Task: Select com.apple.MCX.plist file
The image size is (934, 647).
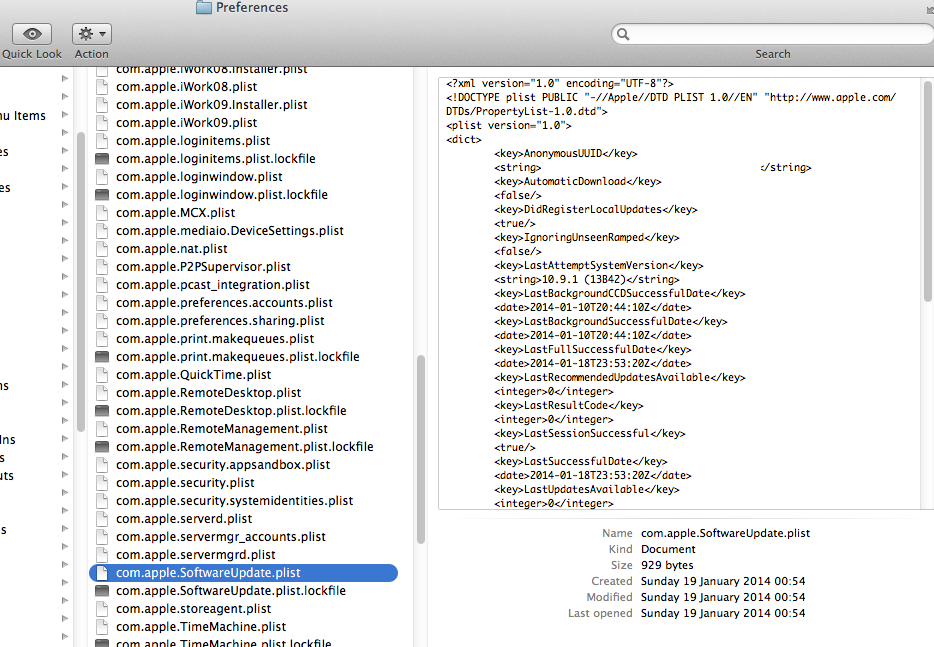Action: pyautogui.click(x=175, y=213)
